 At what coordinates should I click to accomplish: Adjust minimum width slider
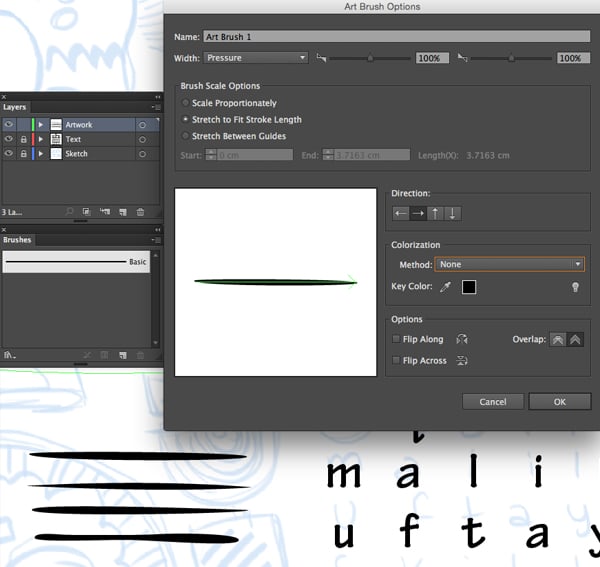pyautogui.click(x=370, y=58)
